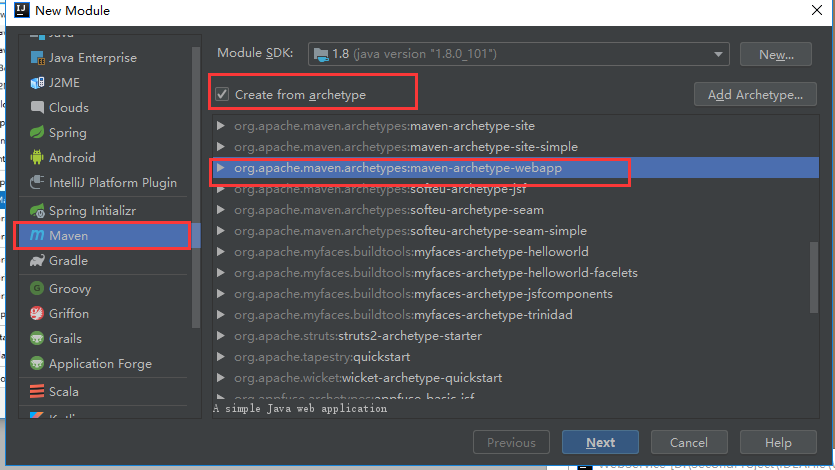
Task: Expand wicket-archetype-quickstart node arrow
Action: 220,378
